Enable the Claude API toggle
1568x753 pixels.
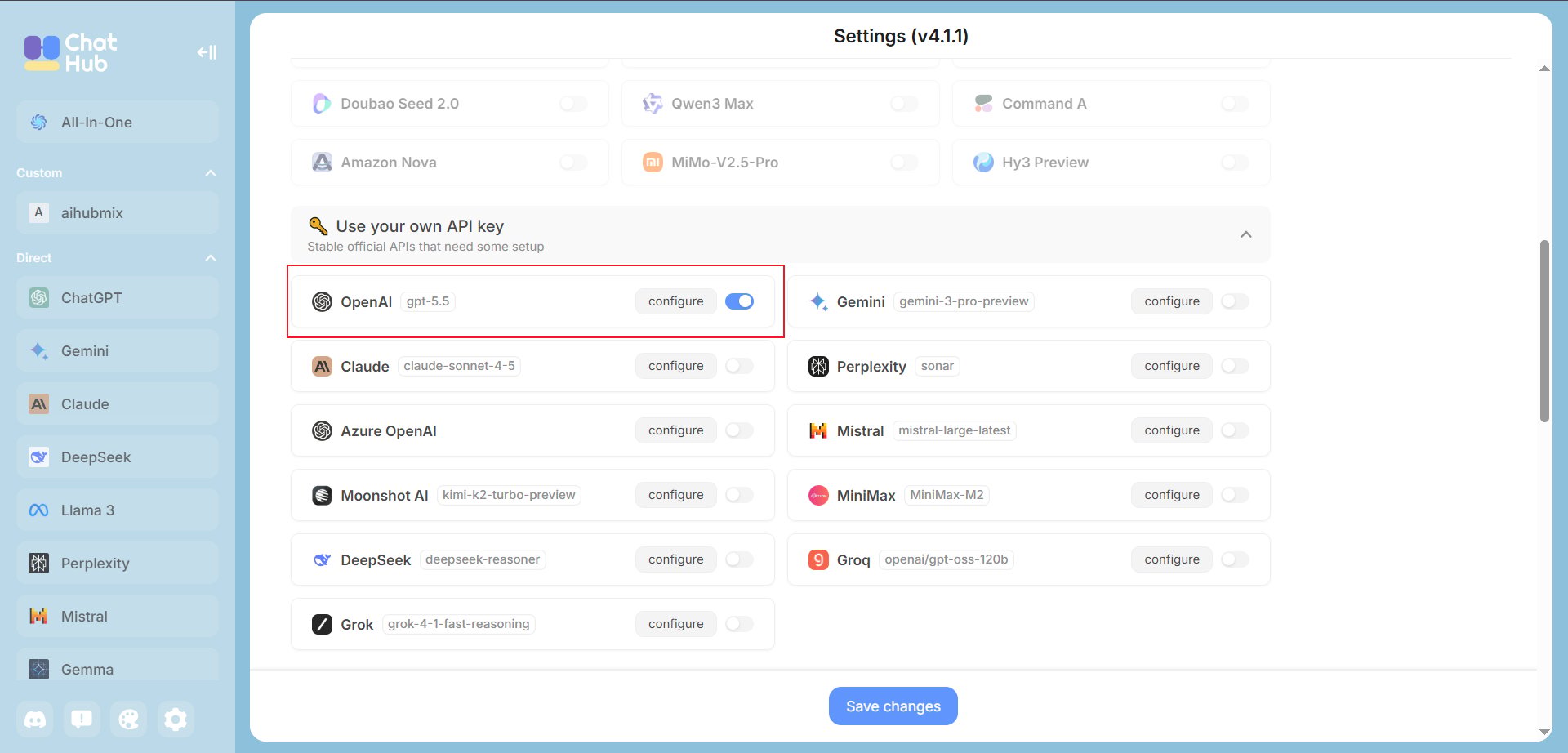point(739,366)
